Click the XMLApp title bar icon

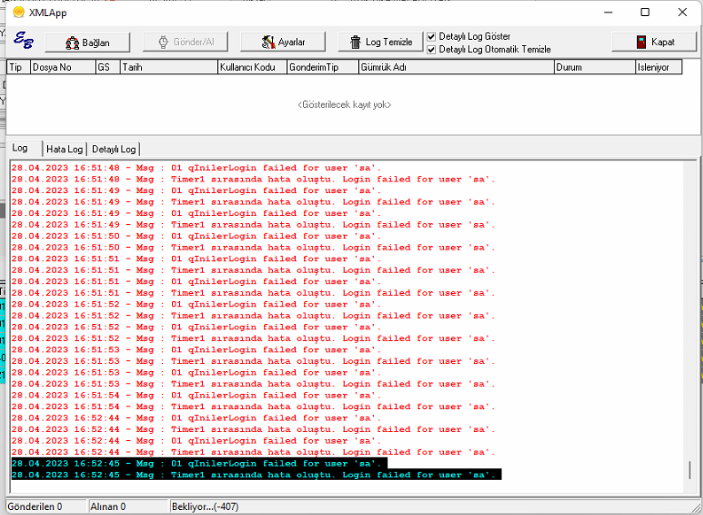(18, 12)
